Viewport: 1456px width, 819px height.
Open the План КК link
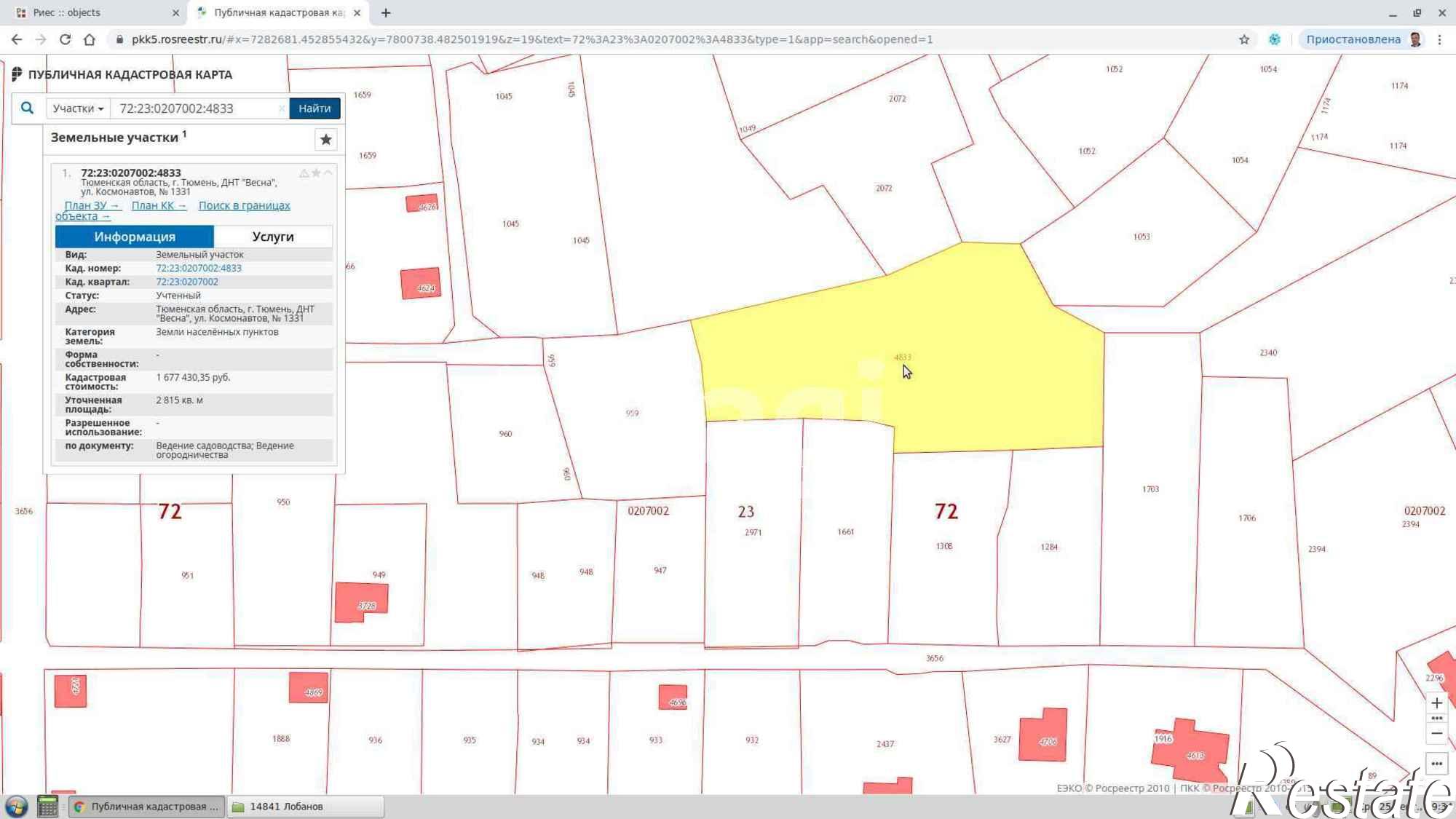click(x=159, y=206)
